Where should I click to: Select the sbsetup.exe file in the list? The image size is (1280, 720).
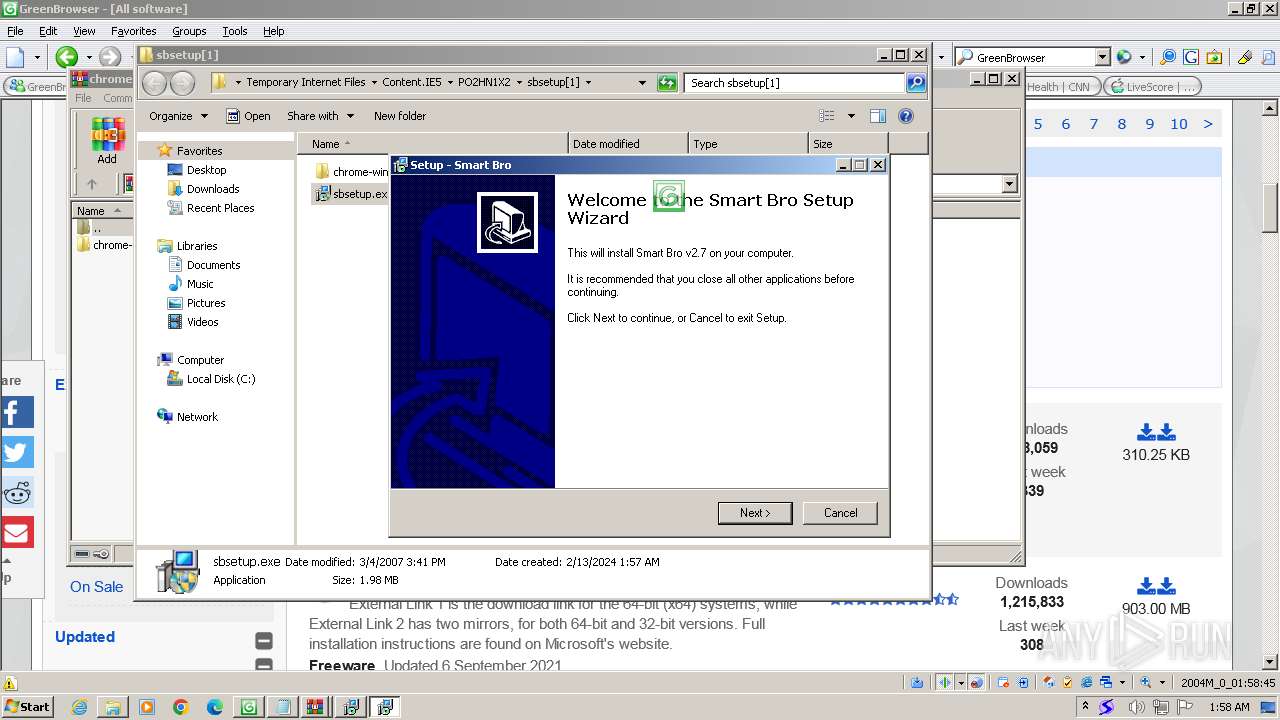[350, 194]
